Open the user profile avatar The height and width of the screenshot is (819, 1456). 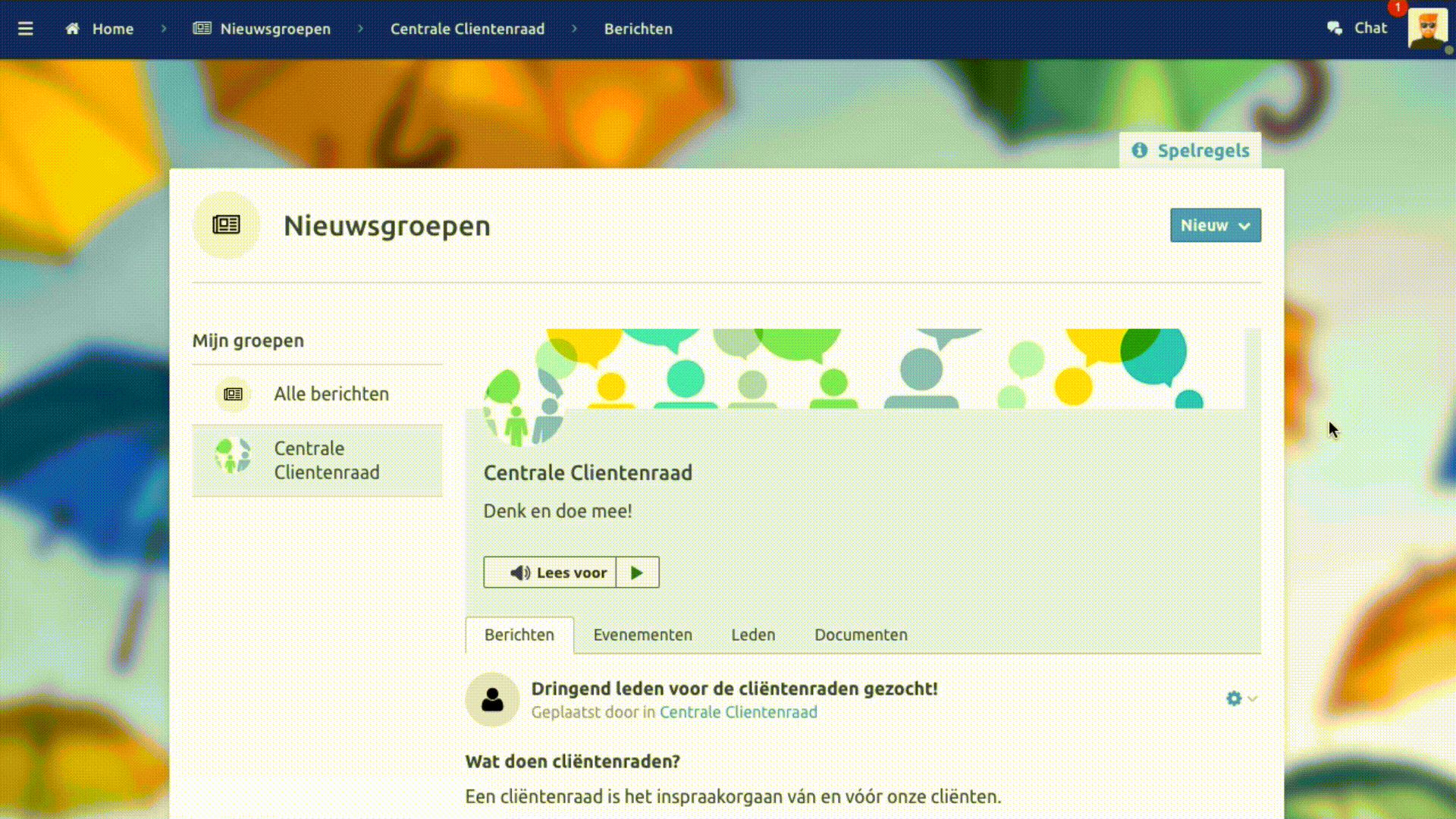(1427, 29)
